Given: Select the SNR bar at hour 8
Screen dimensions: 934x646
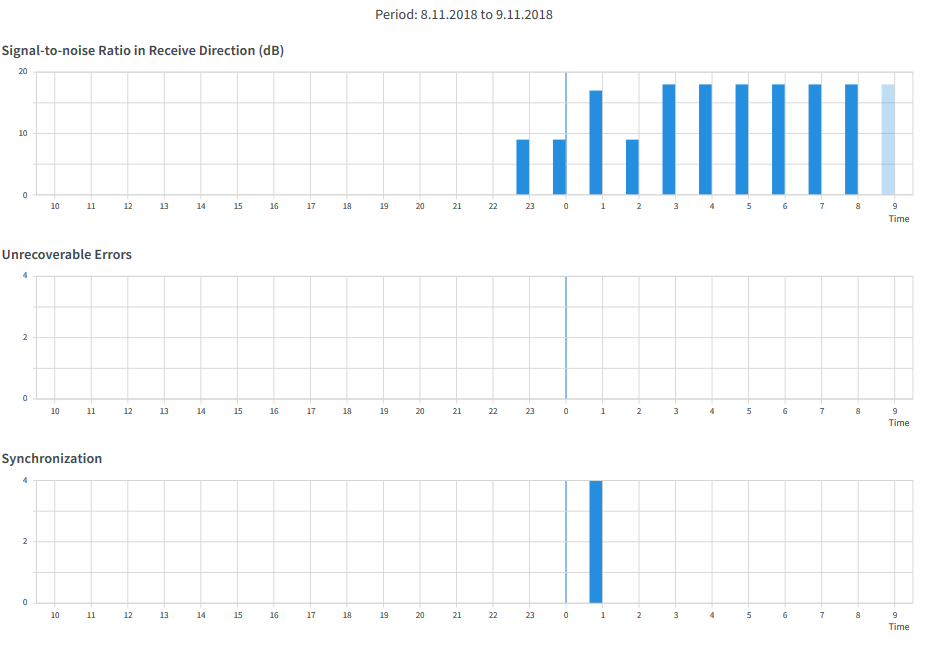Looking at the screenshot, I should click(x=851, y=139).
